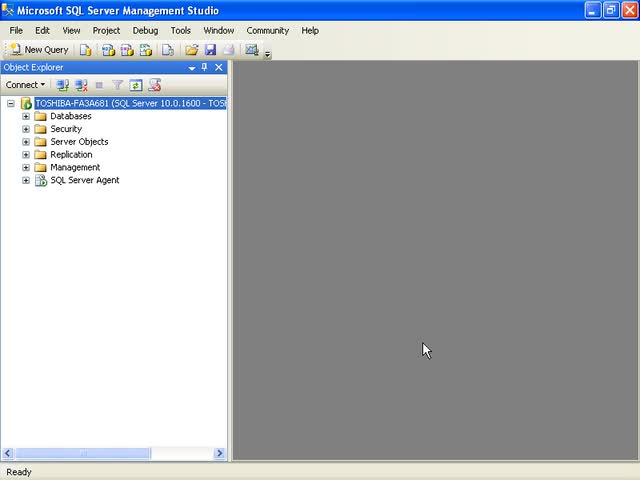Click the SQL Server Agent icon
Viewport: 640px width, 480px height.
[41, 180]
